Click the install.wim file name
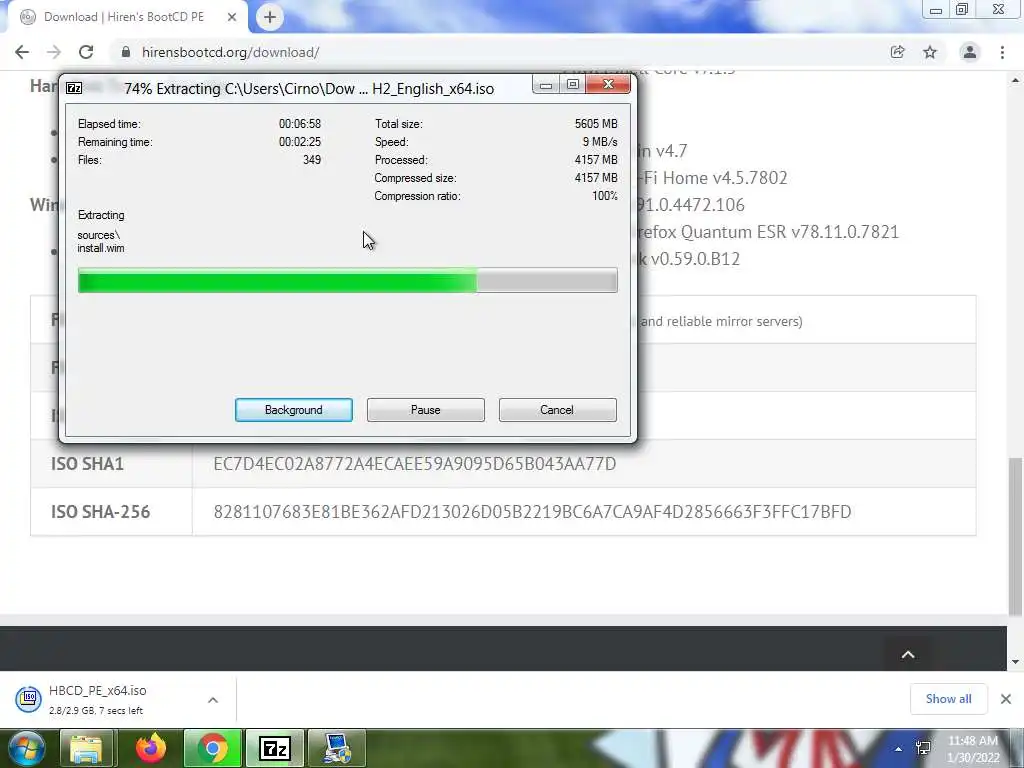Viewport: 1024px width, 768px height. (x=101, y=248)
